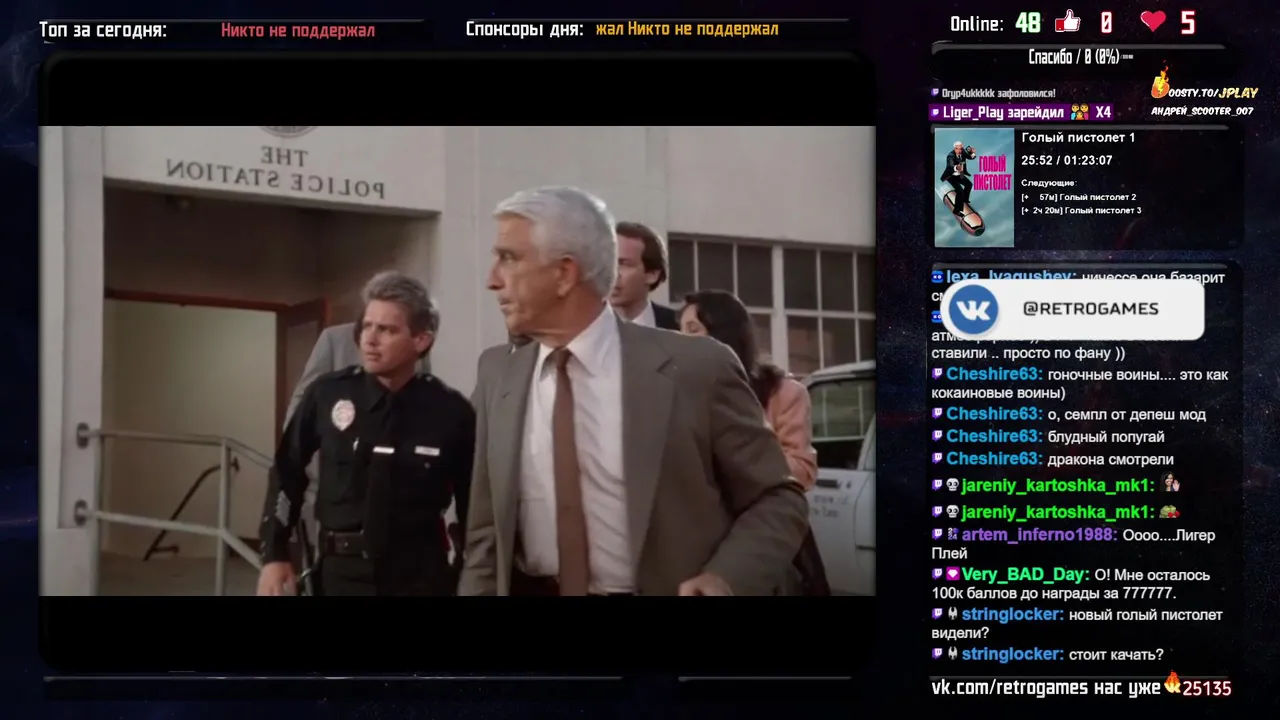Open the Голый пистолет movie poster thumbnail
The width and height of the screenshot is (1280, 720).
coord(974,187)
